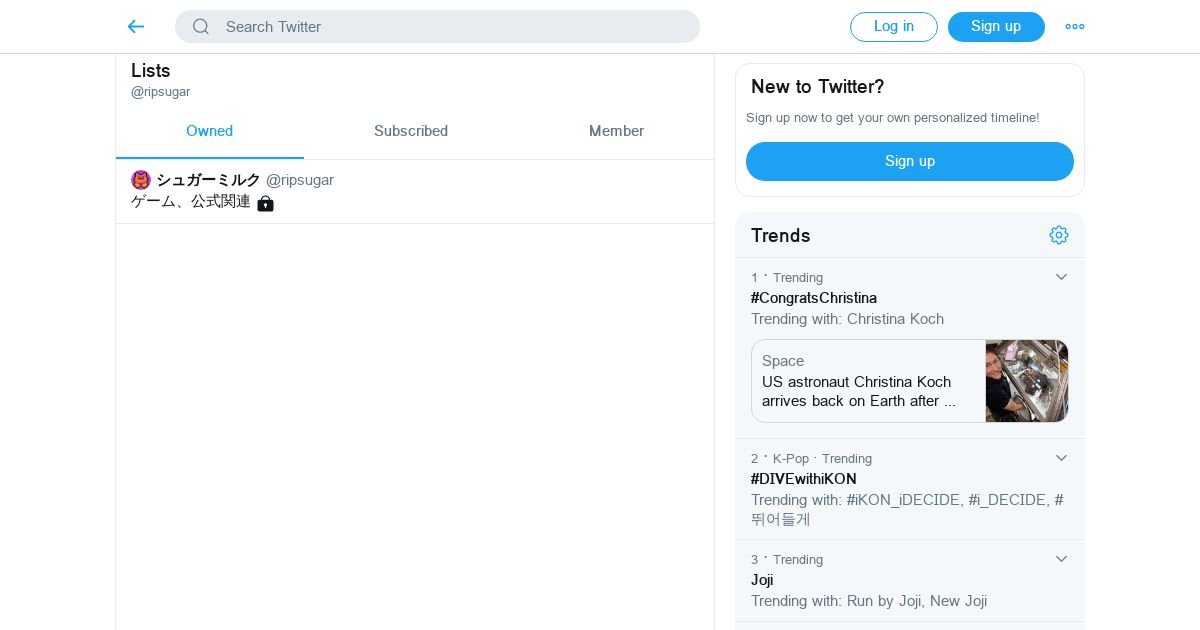Click the wide Sign up button in sidebar
The image size is (1200, 630).
(909, 161)
